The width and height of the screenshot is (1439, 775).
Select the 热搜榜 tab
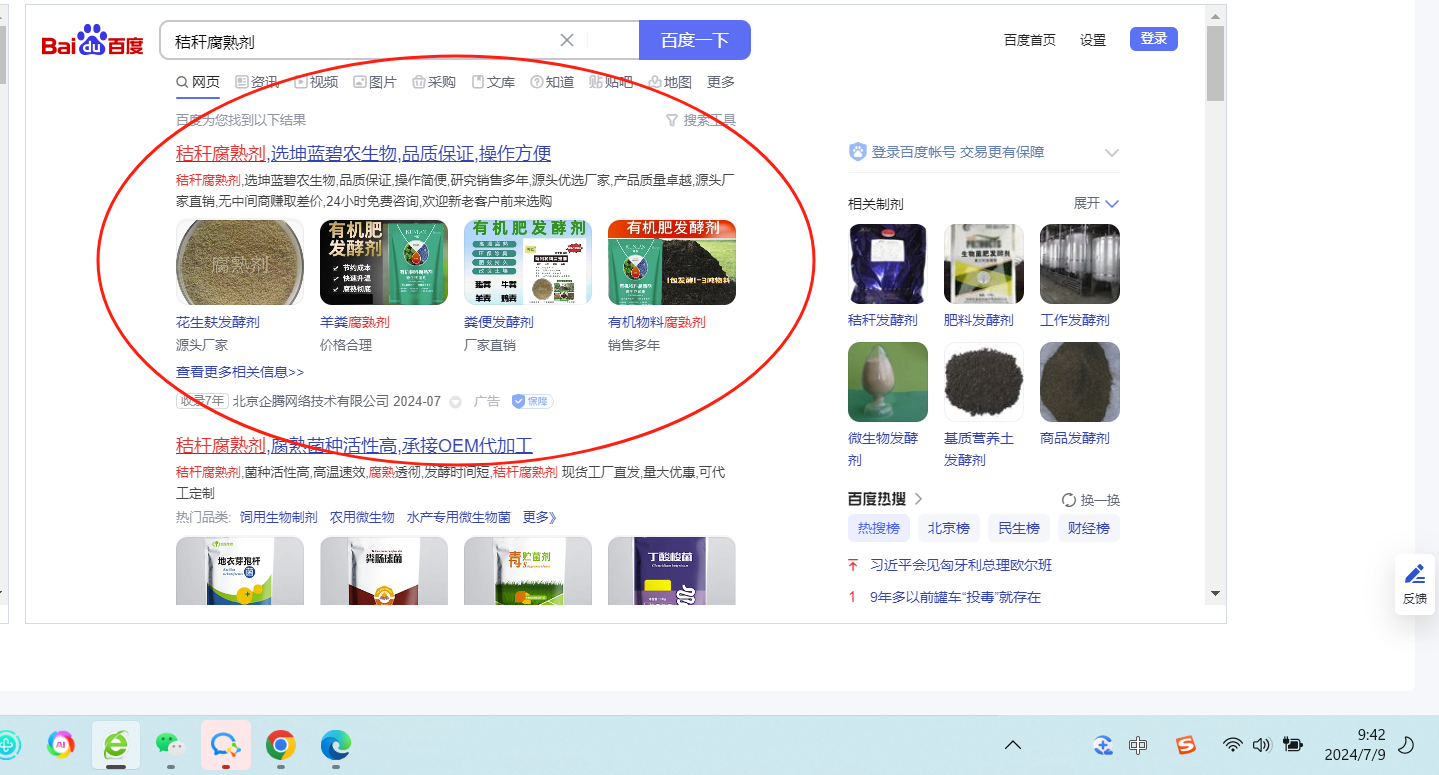(x=879, y=528)
